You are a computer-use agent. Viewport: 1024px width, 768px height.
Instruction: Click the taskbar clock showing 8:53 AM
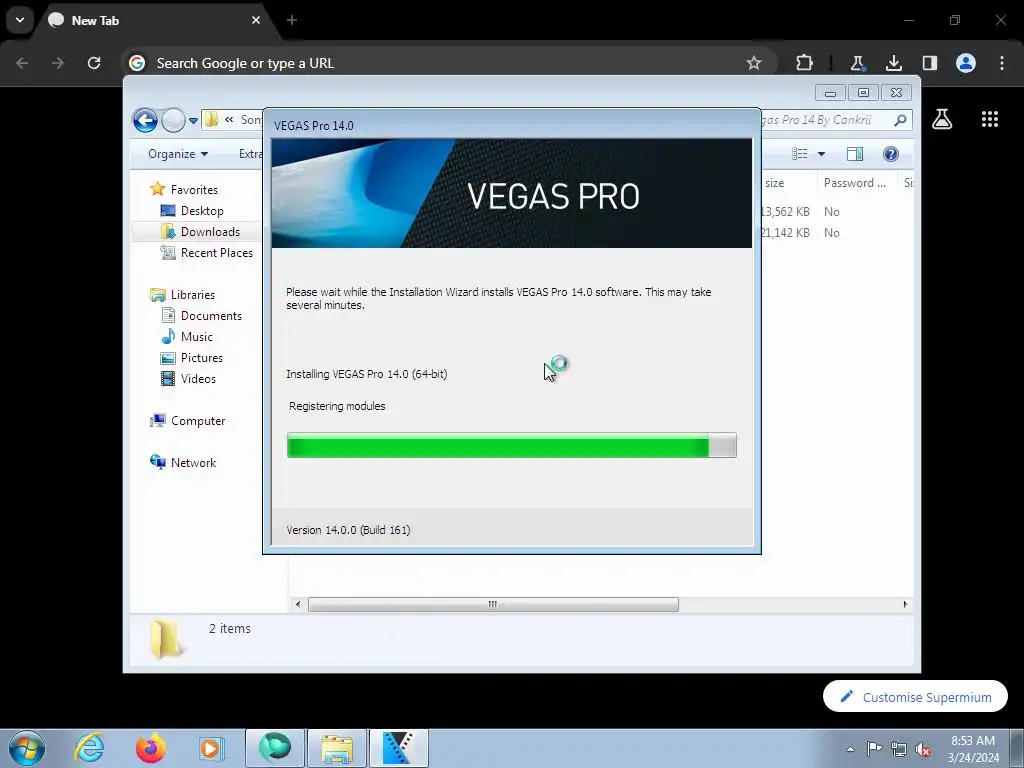click(x=973, y=748)
